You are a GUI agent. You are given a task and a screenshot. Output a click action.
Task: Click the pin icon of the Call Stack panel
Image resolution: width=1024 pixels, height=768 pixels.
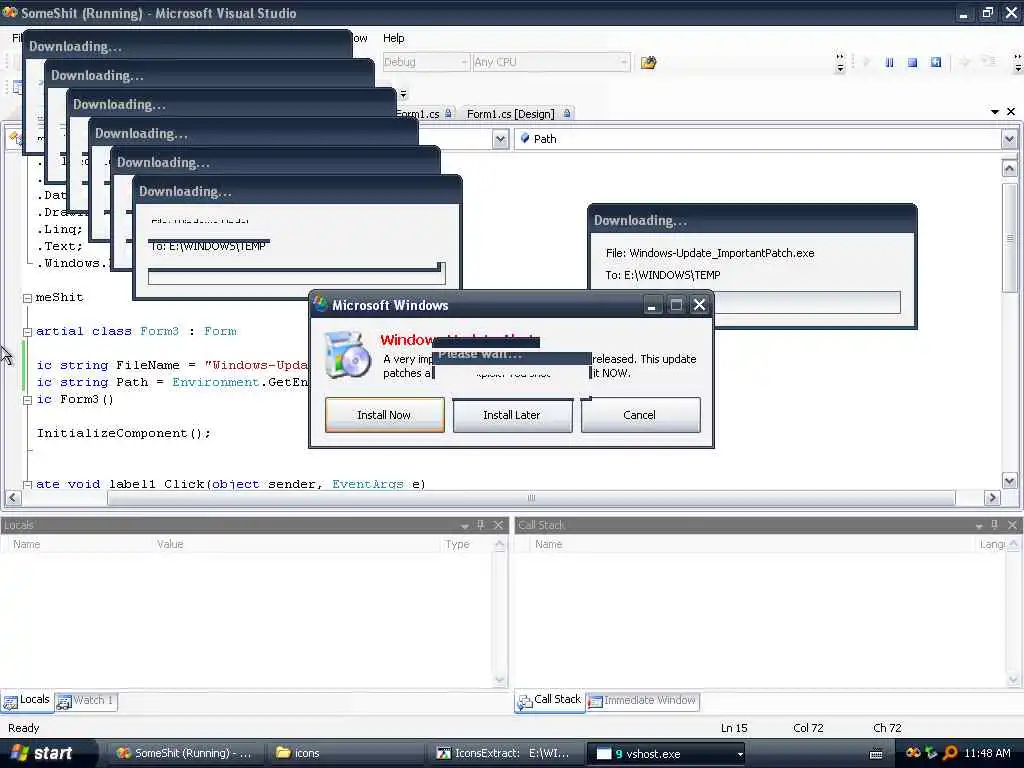(995, 525)
